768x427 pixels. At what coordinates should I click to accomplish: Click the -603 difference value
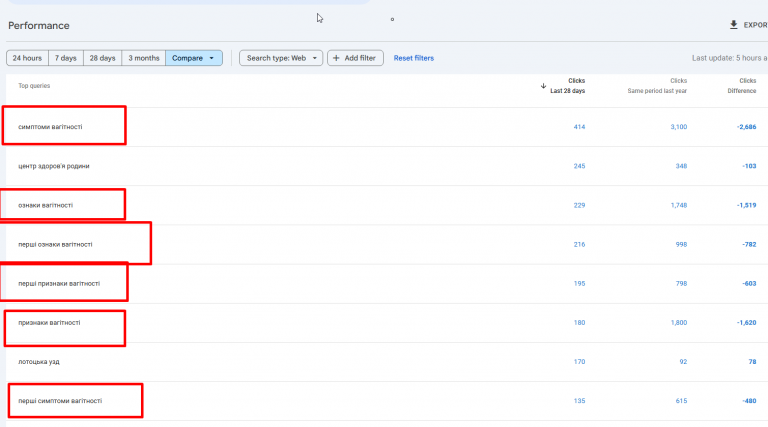pyautogui.click(x=749, y=284)
